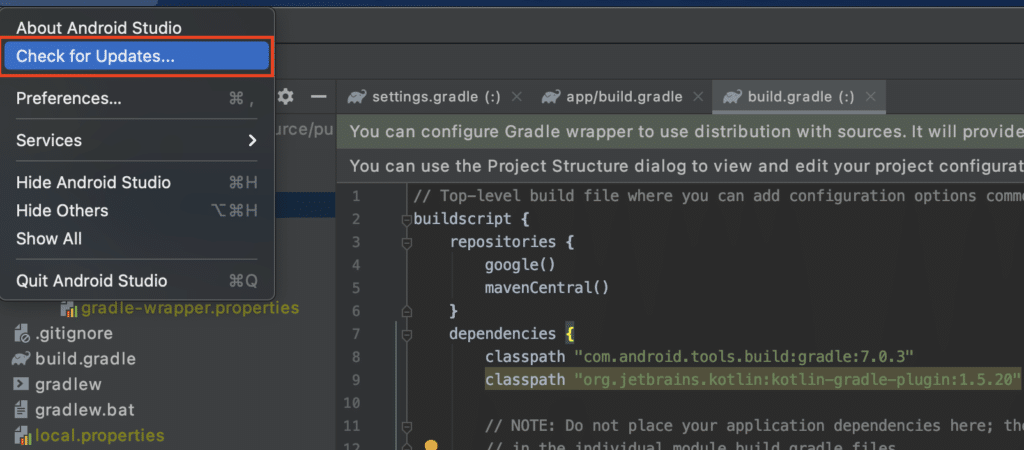Image resolution: width=1024 pixels, height=450 pixels.
Task: Click fold end marker on line 6
Action: pyautogui.click(x=406, y=312)
